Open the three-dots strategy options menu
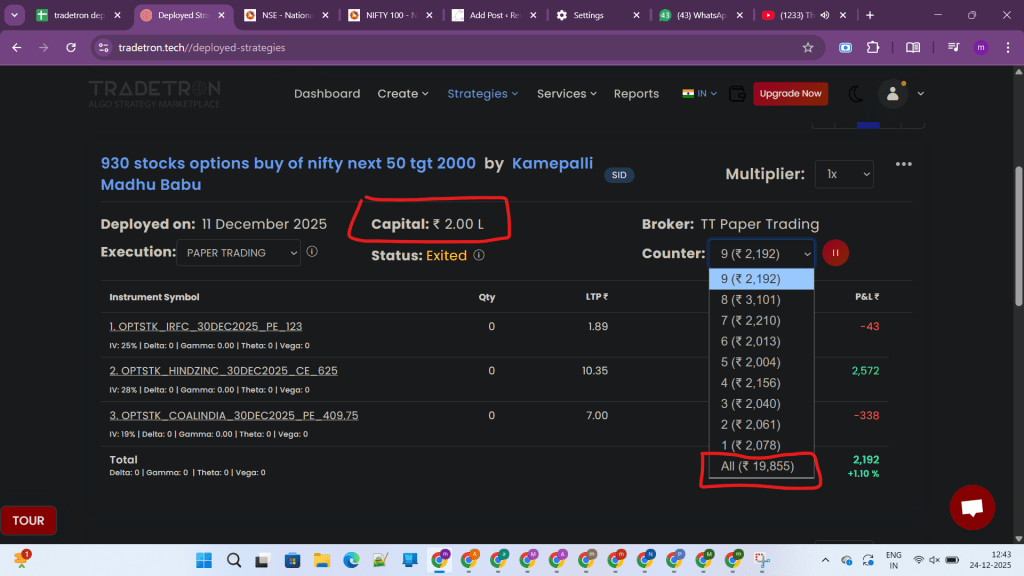 (x=904, y=165)
